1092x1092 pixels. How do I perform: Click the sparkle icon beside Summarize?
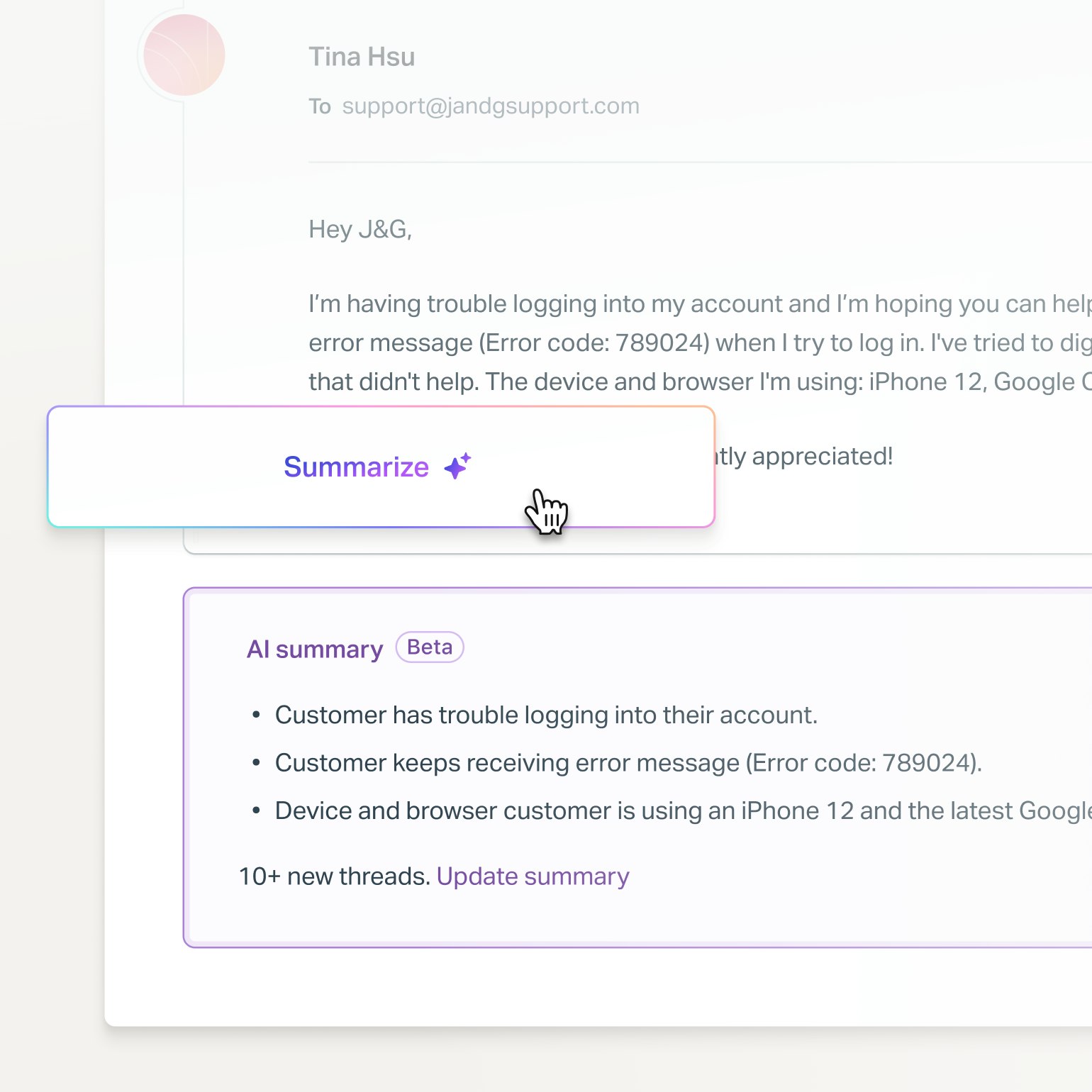click(x=457, y=466)
